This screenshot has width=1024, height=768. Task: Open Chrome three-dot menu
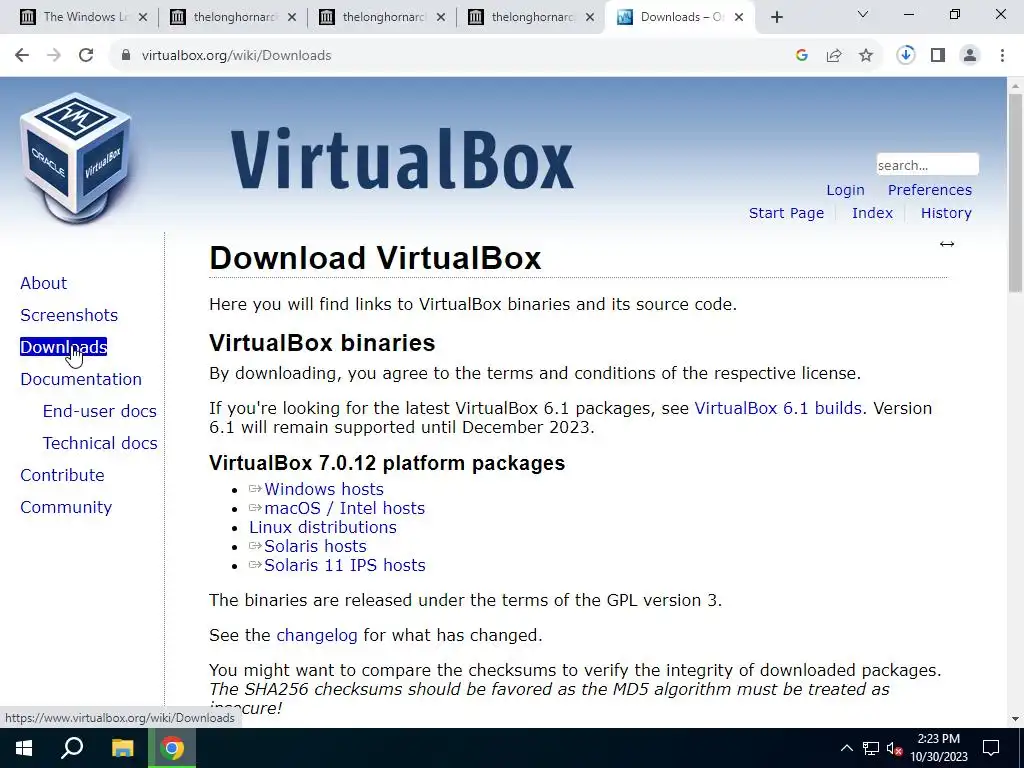[x=1002, y=56]
